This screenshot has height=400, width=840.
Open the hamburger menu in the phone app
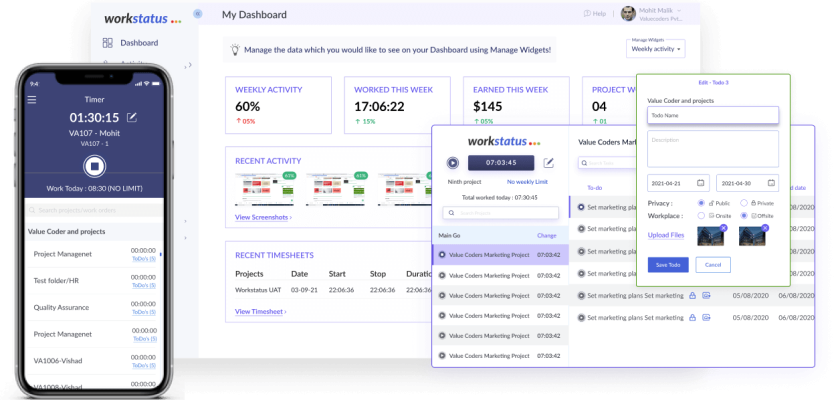point(32,100)
